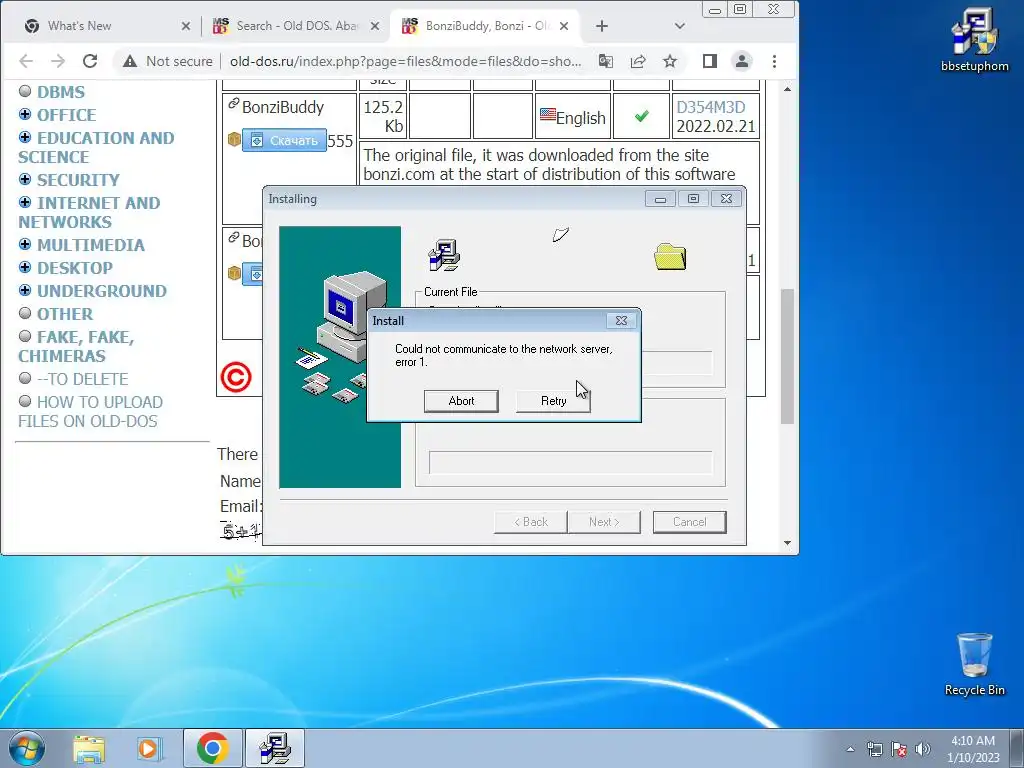Click the blue Скачать download button for BonziBuddy
Viewport: 1024px width, 768px height.
284,140
